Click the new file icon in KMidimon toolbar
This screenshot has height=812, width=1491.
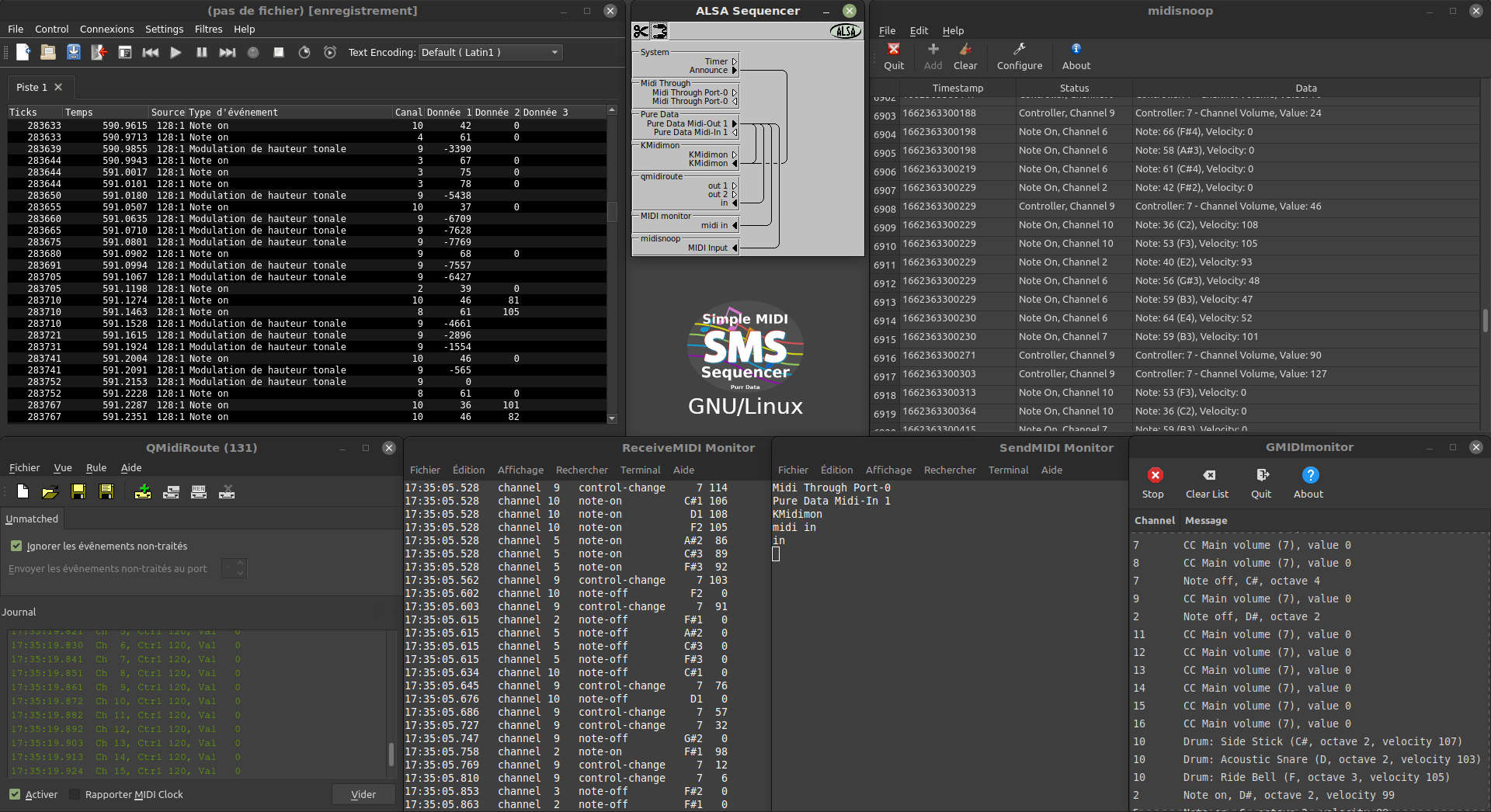click(x=23, y=52)
